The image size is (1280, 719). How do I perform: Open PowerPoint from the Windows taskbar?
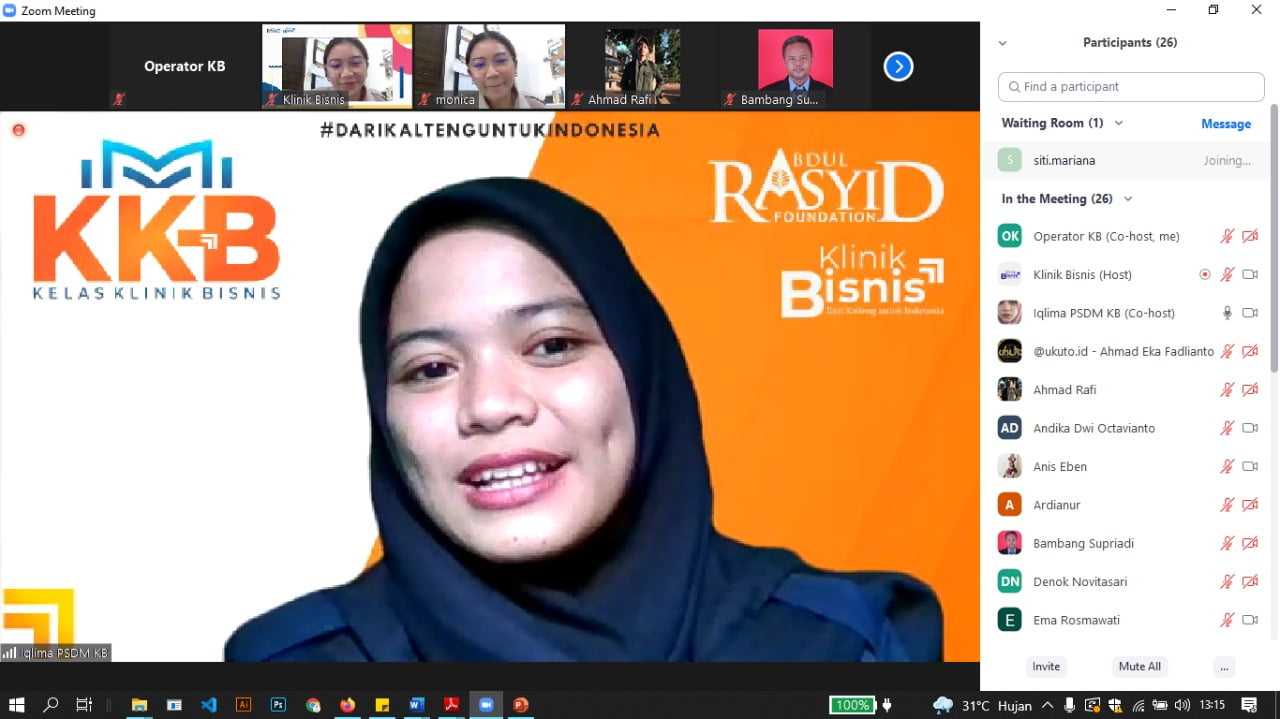pyautogui.click(x=520, y=705)
